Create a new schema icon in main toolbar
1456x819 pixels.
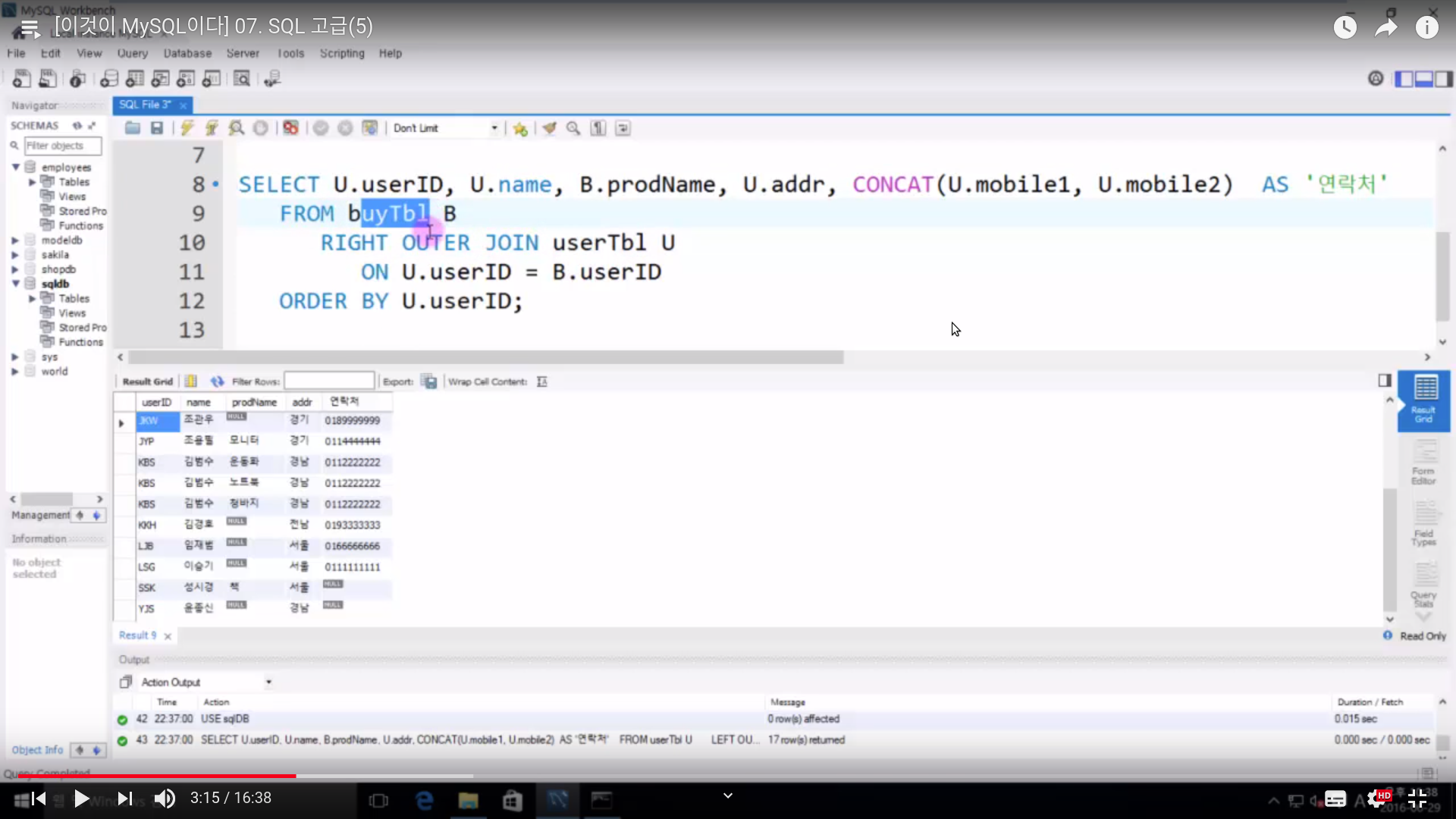109,78
